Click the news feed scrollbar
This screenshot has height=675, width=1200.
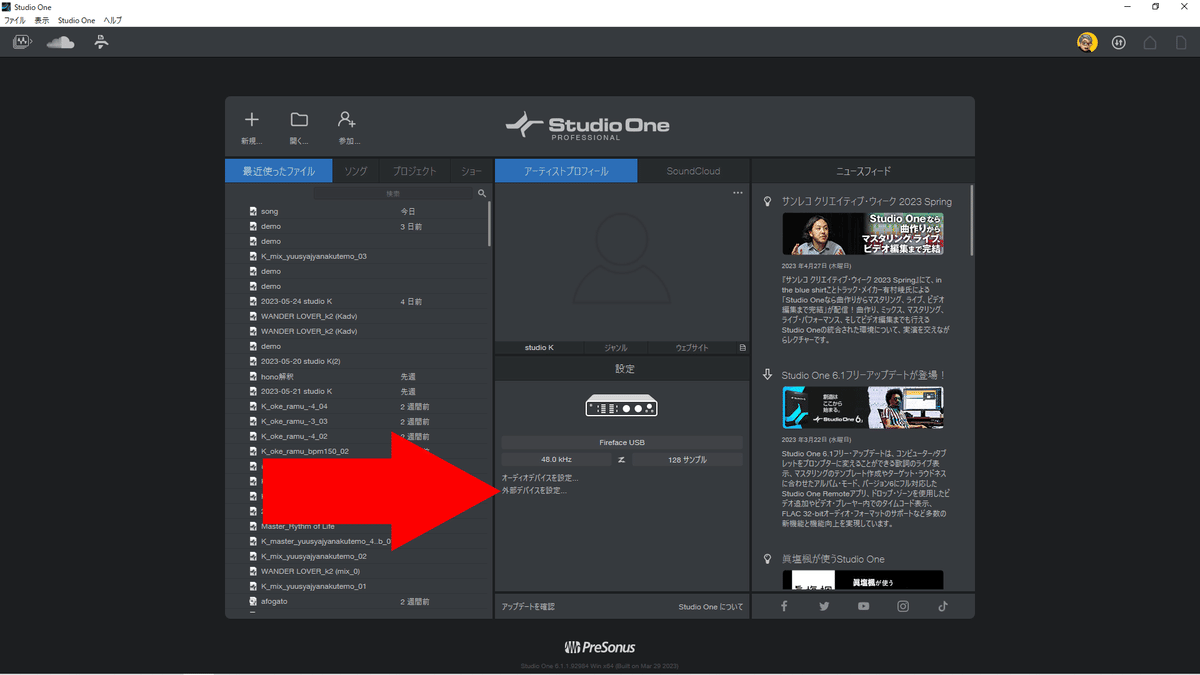click(x=971, y=220)
